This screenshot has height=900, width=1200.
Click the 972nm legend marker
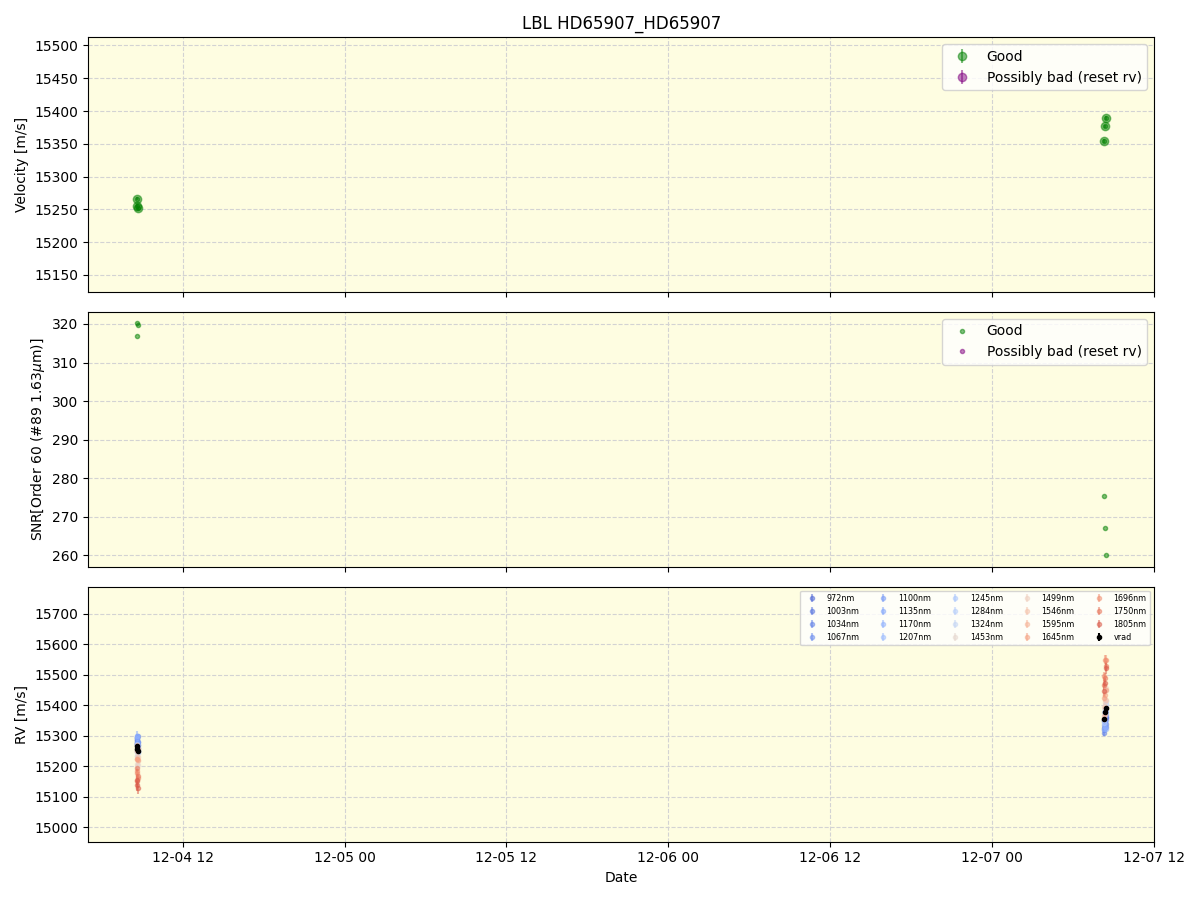coord(812,598)
